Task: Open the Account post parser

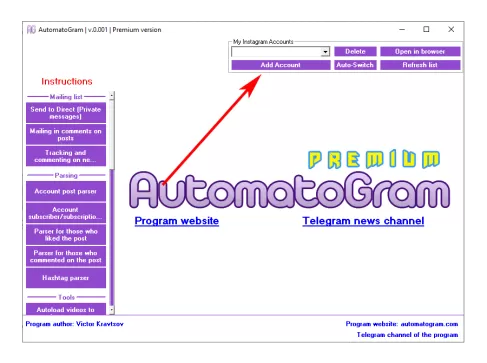Action: (66, 191)
